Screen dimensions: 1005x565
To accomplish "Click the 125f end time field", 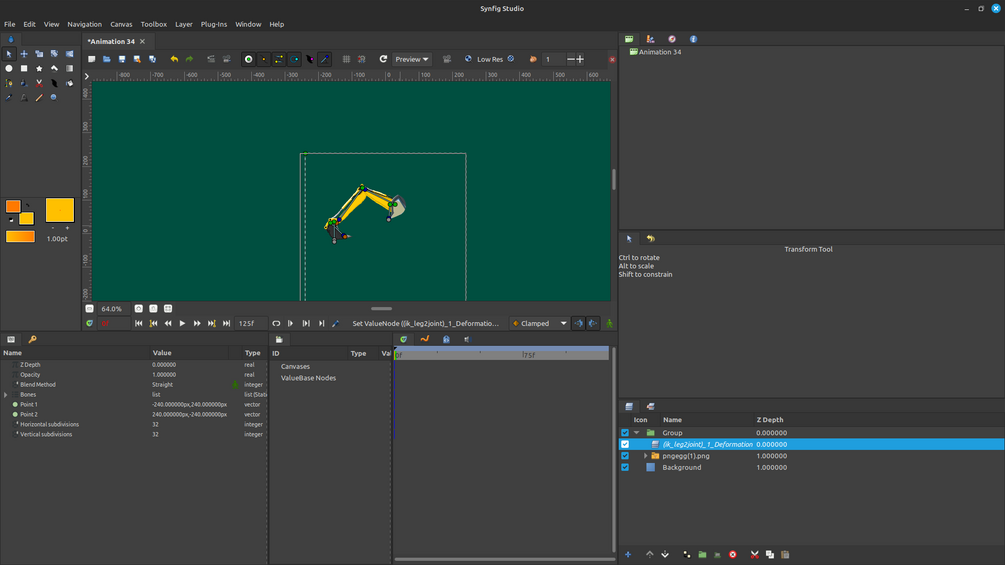I will tap(251, 323).
